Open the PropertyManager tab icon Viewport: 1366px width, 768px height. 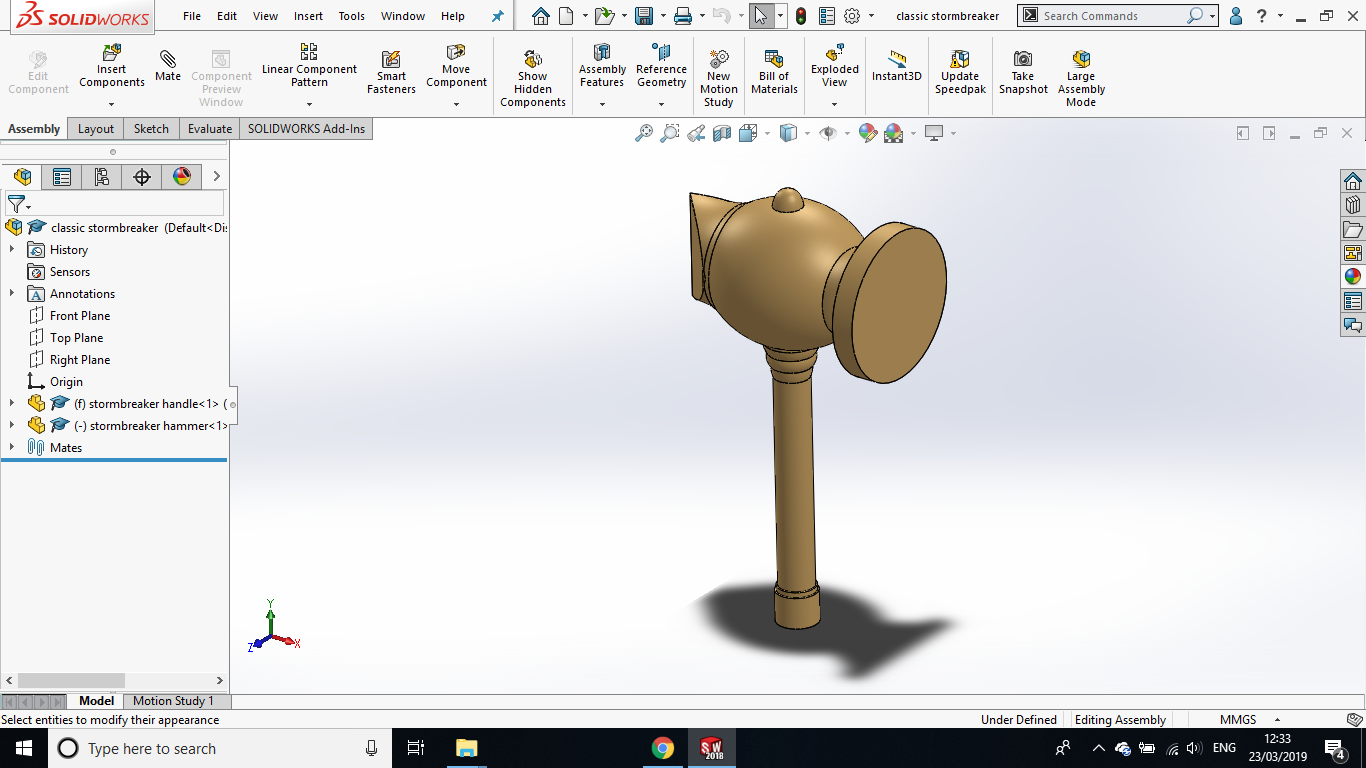coord(62,177)
